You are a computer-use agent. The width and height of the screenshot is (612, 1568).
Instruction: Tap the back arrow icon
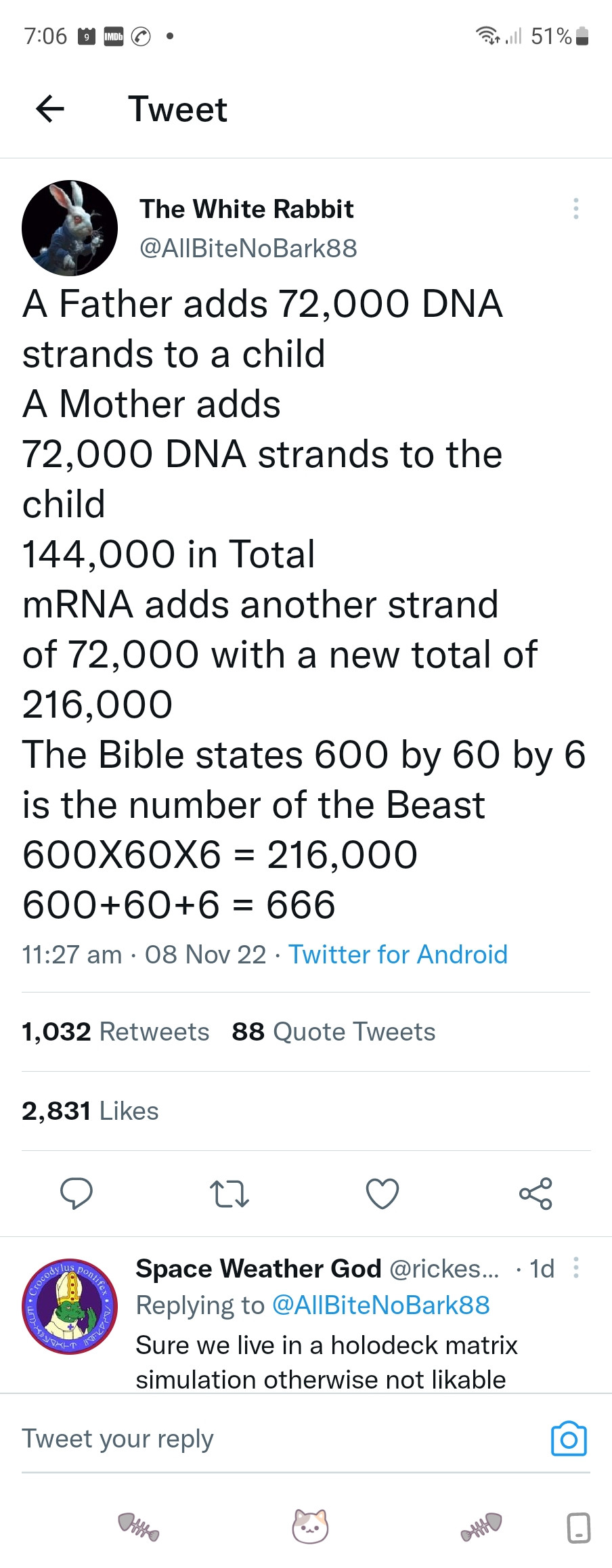pyautogui.click(x=49, y=108)
